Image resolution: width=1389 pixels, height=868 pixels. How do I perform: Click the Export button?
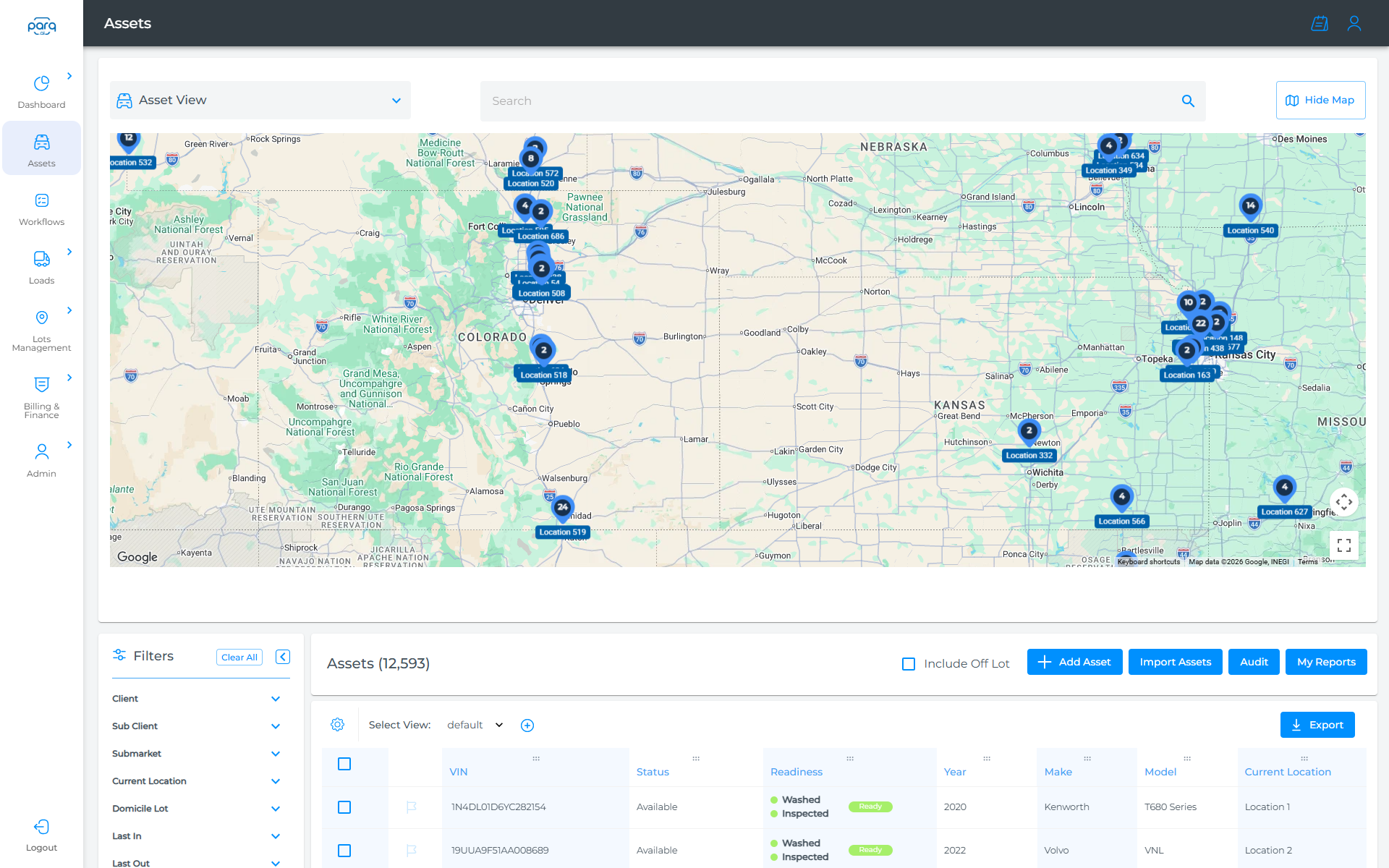pos(1317,725)
